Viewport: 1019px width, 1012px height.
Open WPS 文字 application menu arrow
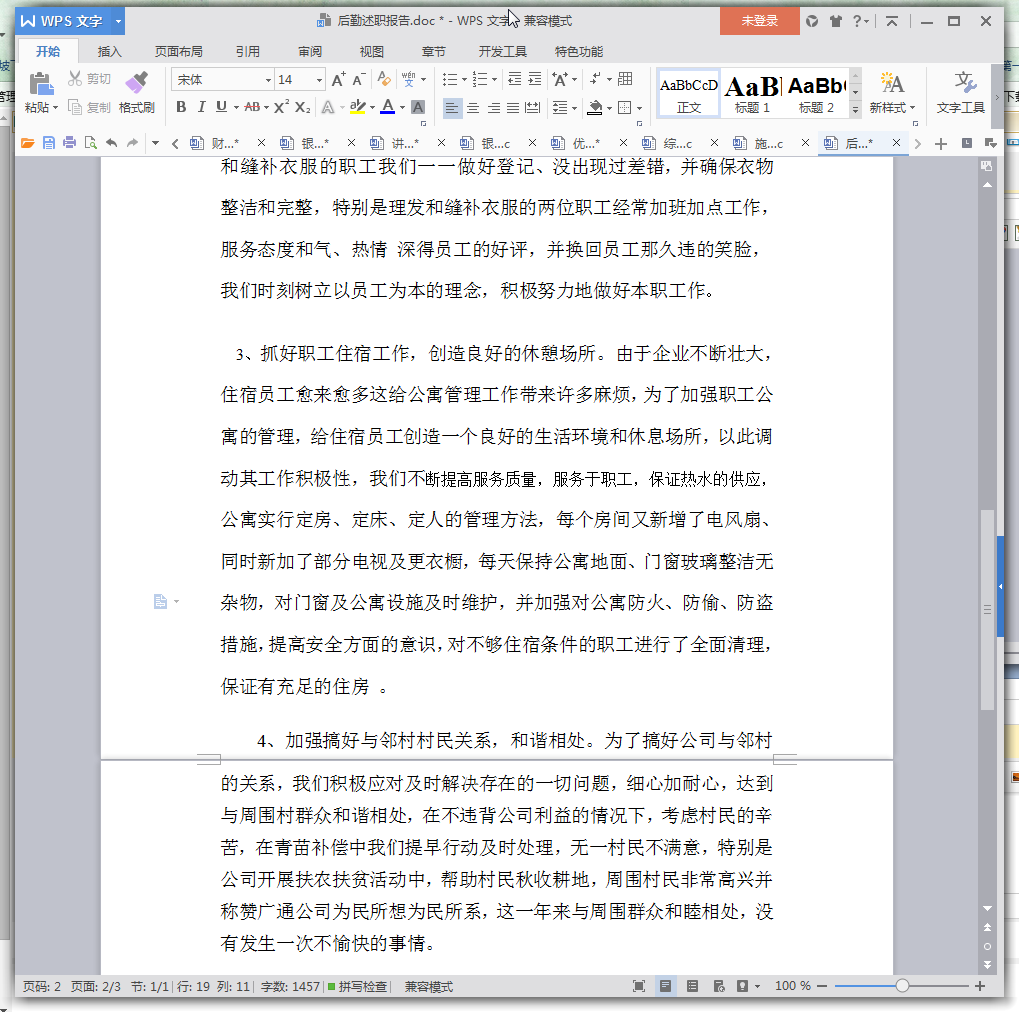[x=118, y=21]
